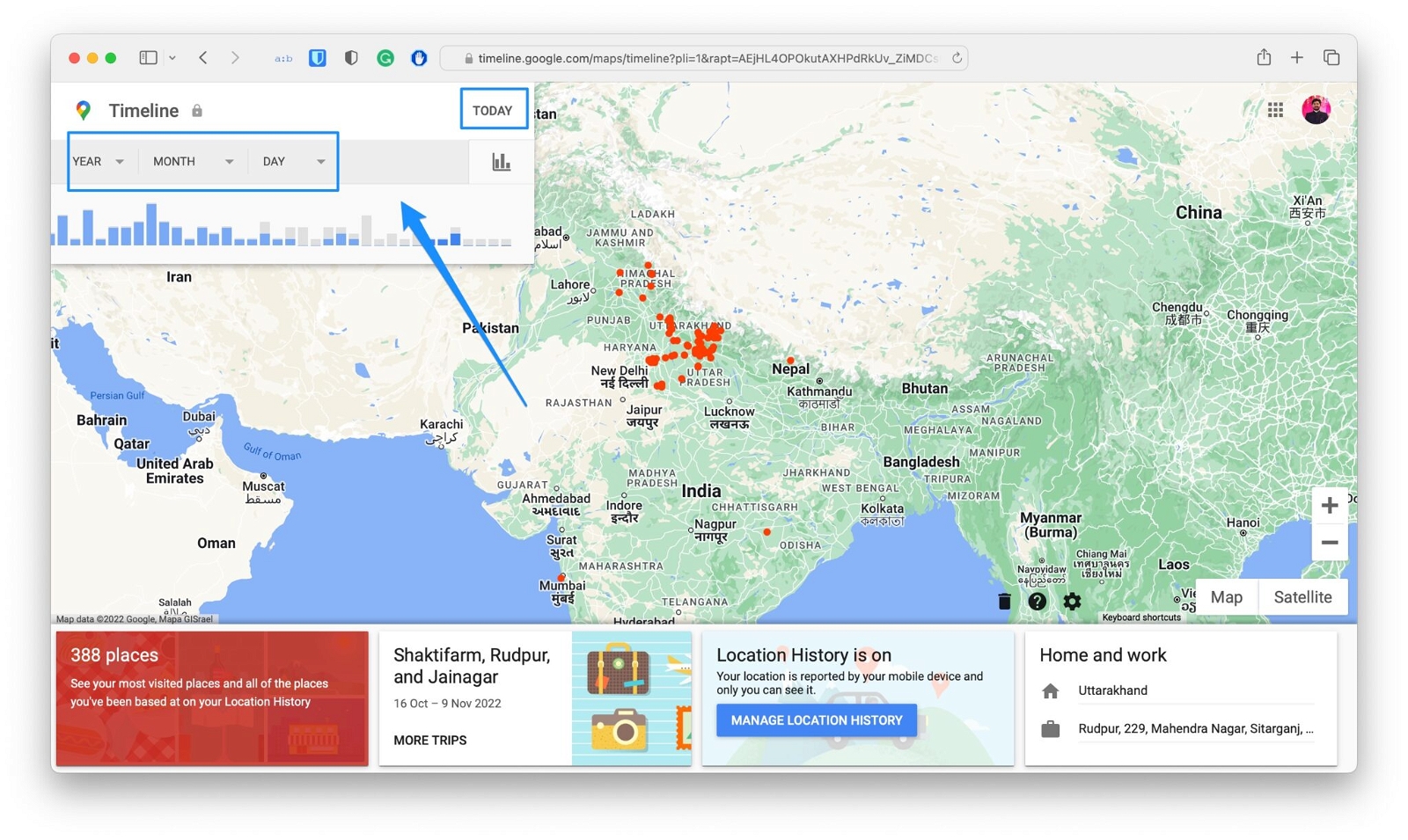The image size is (1408, 840).
Task: Click the trash delete icon on map
Action: [x=1004, y=602]
